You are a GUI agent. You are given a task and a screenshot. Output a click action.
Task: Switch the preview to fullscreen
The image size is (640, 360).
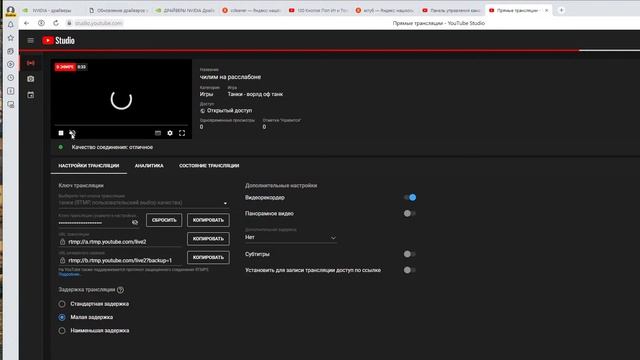pyautogui.click(x=182, y=133)
